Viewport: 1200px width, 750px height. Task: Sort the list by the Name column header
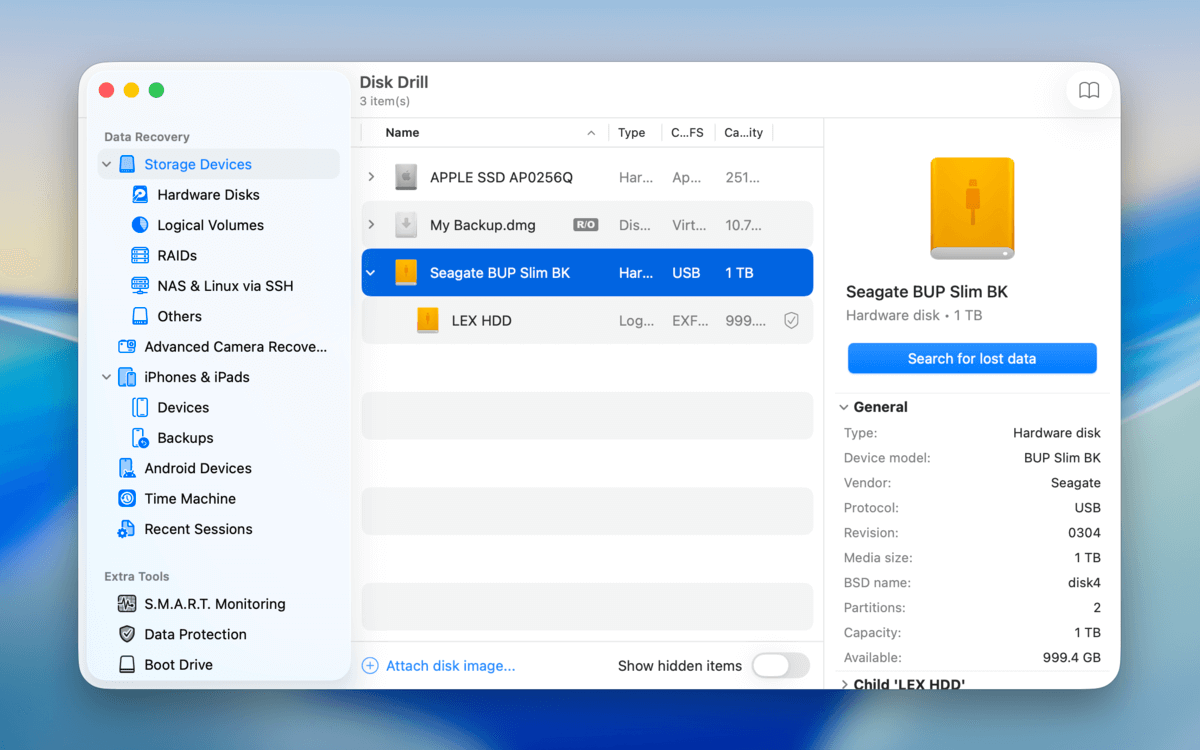point(402,133)
